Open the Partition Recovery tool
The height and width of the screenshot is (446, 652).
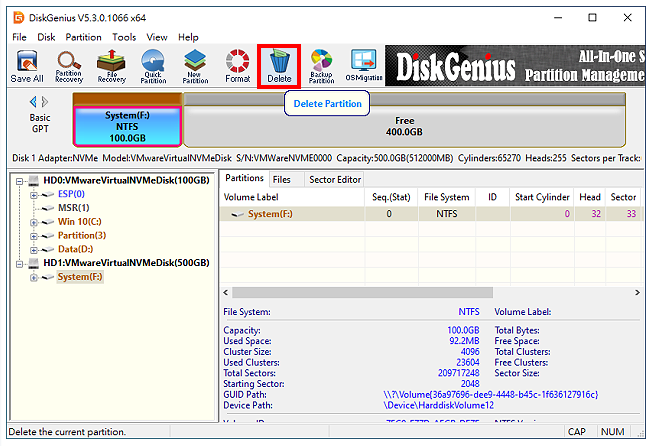[x=69, y=67]
